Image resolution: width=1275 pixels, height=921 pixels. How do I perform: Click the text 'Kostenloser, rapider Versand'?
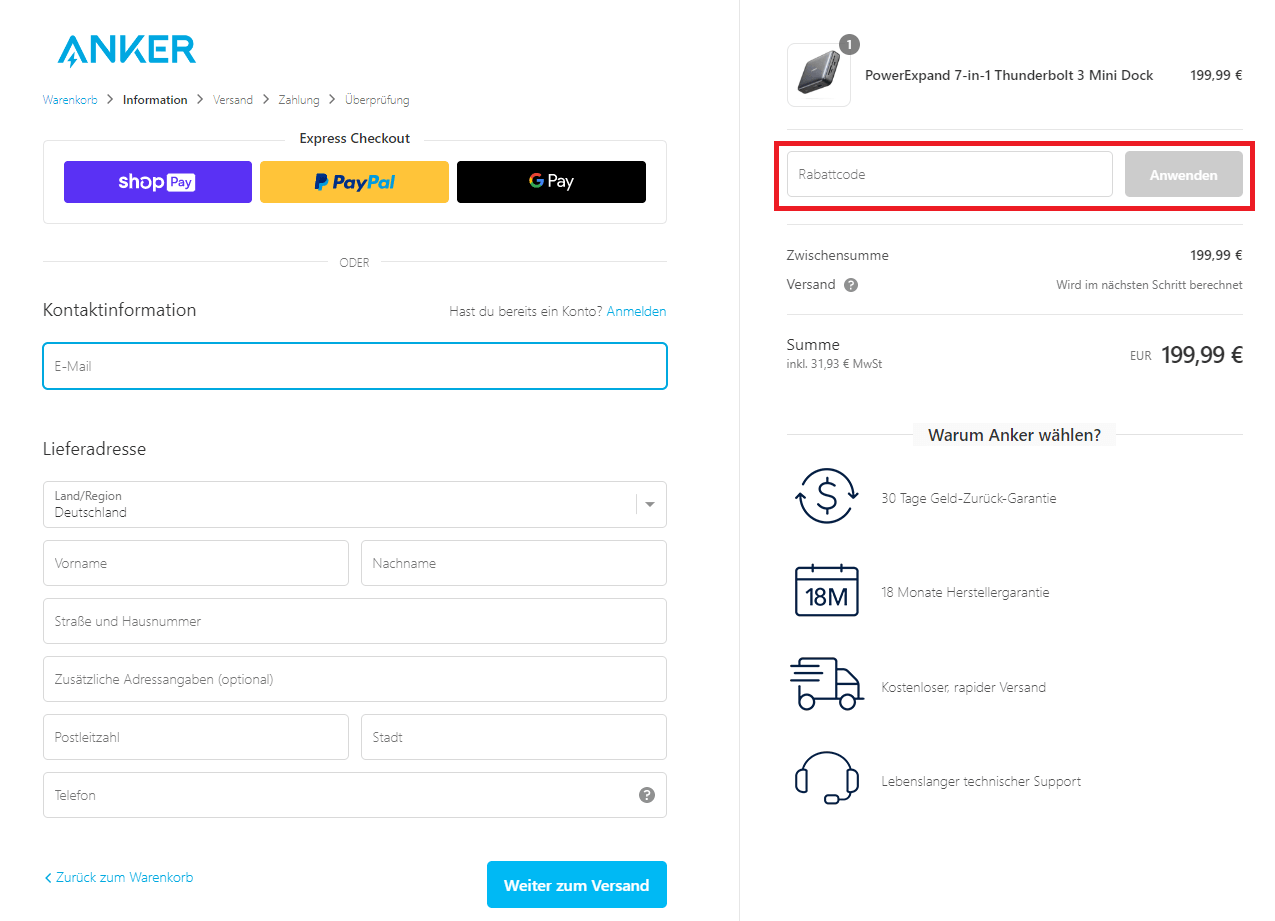[963, 687]
